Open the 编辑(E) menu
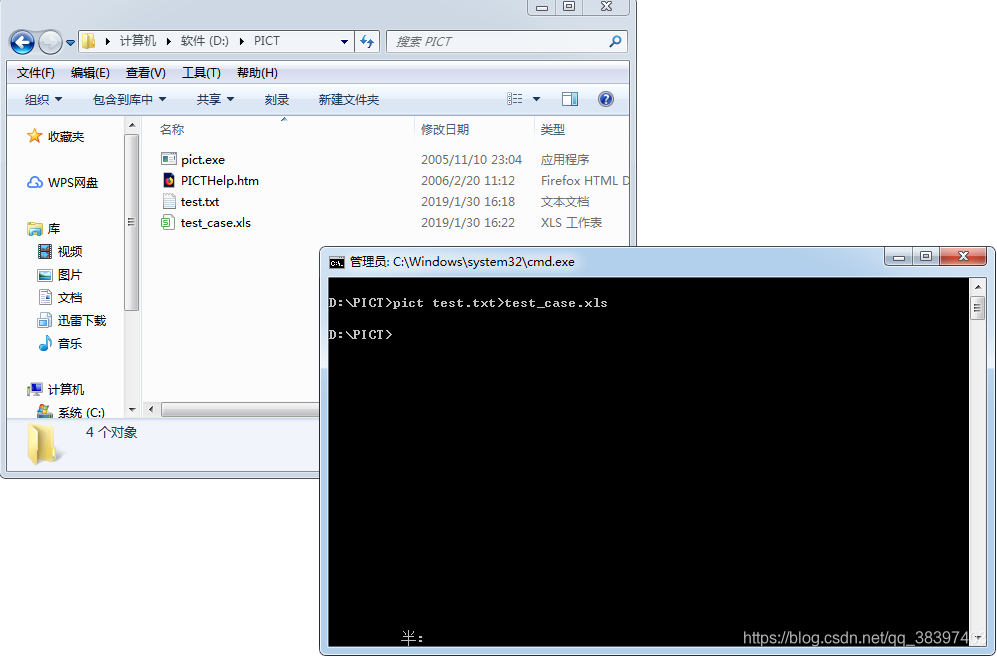Viewport: 997px width, 657px height. (90, 73)
